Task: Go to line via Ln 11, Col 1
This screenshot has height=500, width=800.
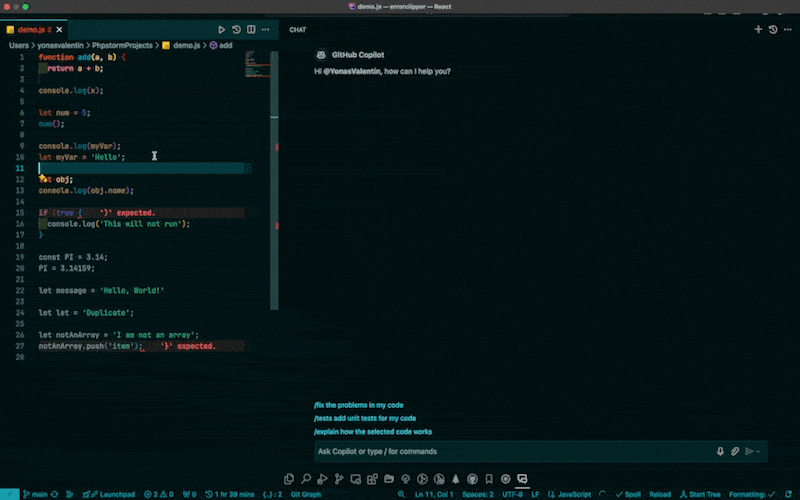Action: [434, 494]
